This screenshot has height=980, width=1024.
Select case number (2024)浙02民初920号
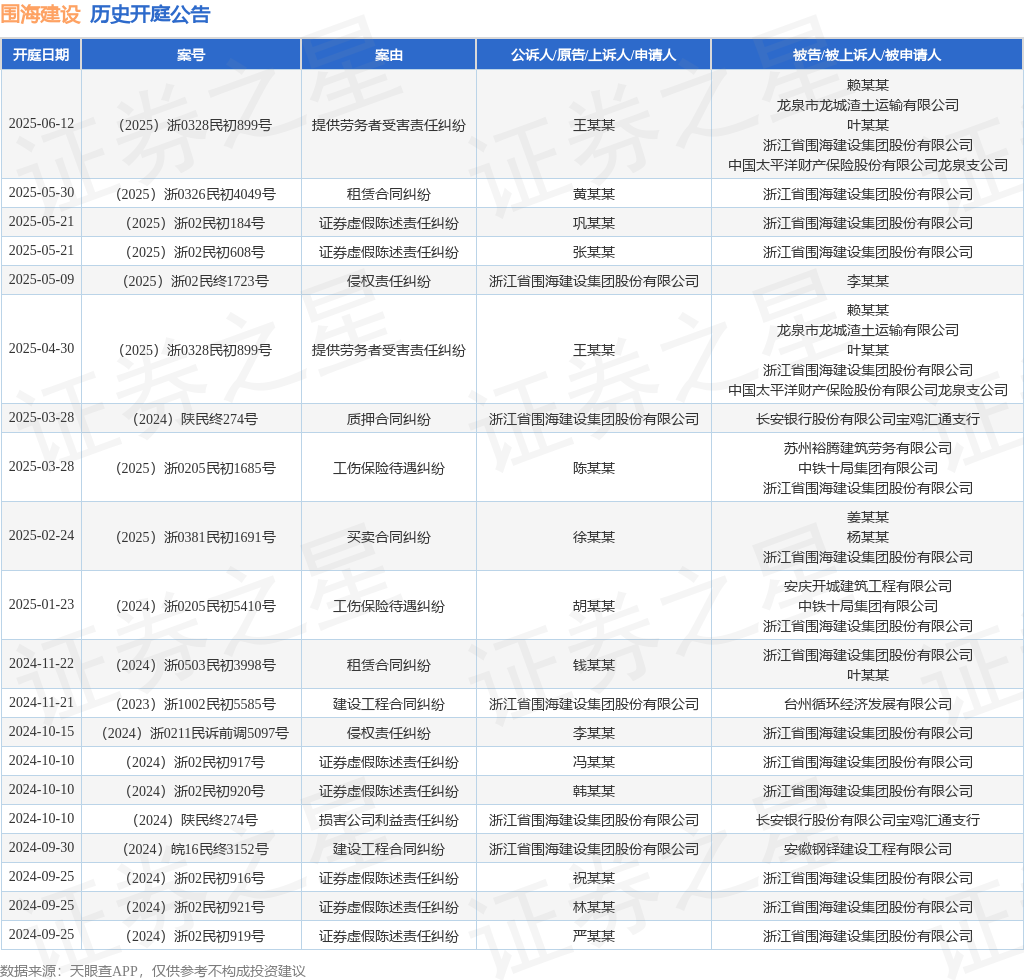(x=195, y=791)
